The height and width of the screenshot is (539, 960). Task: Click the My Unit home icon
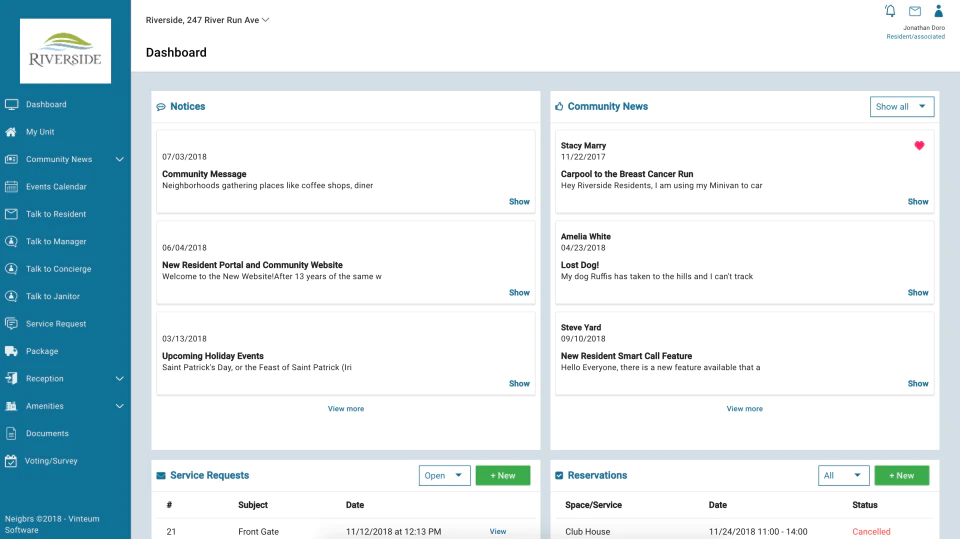[x=11, y=132]
